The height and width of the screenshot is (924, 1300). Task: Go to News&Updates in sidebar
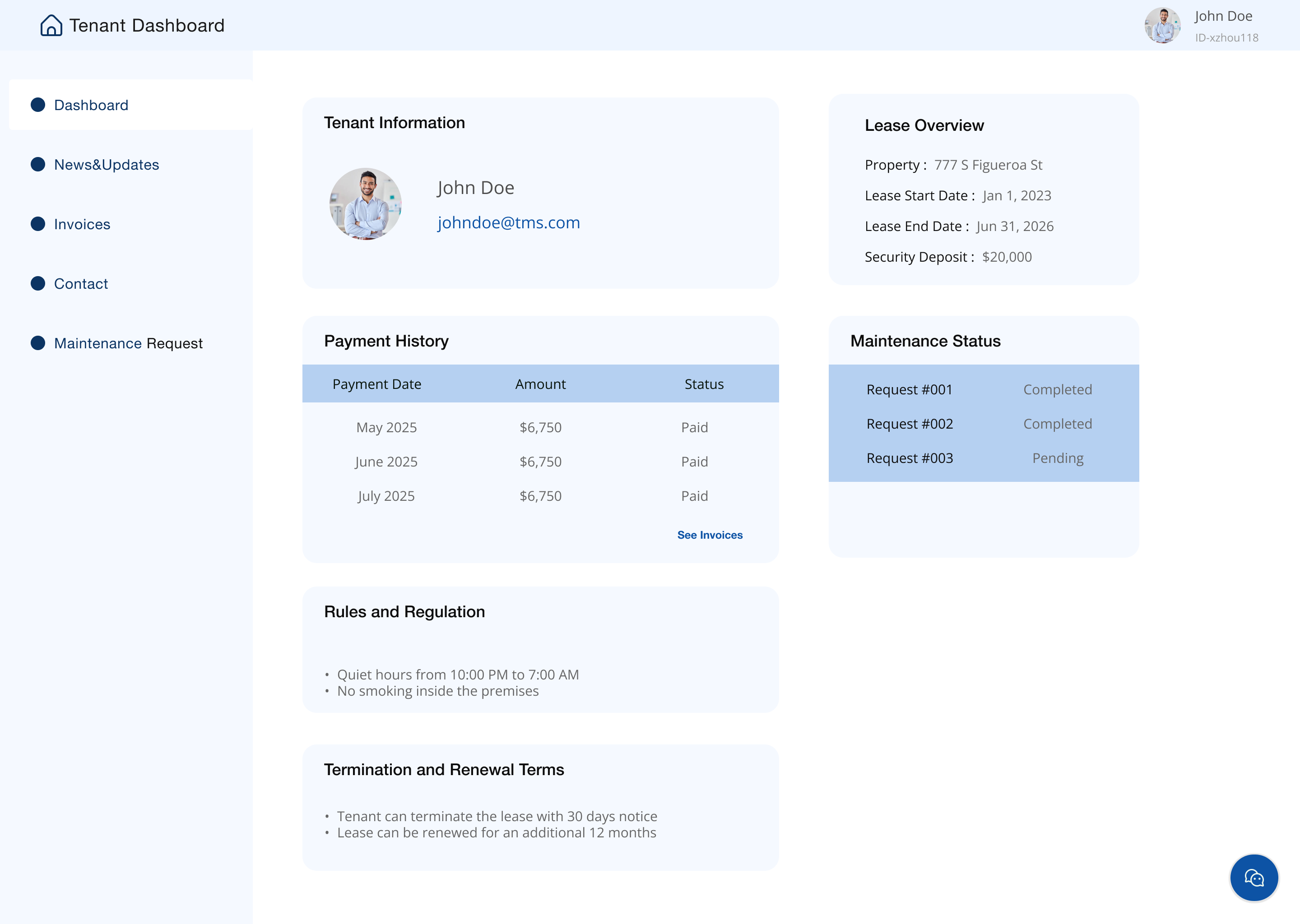pyautogui.click(x=107, y=165)
